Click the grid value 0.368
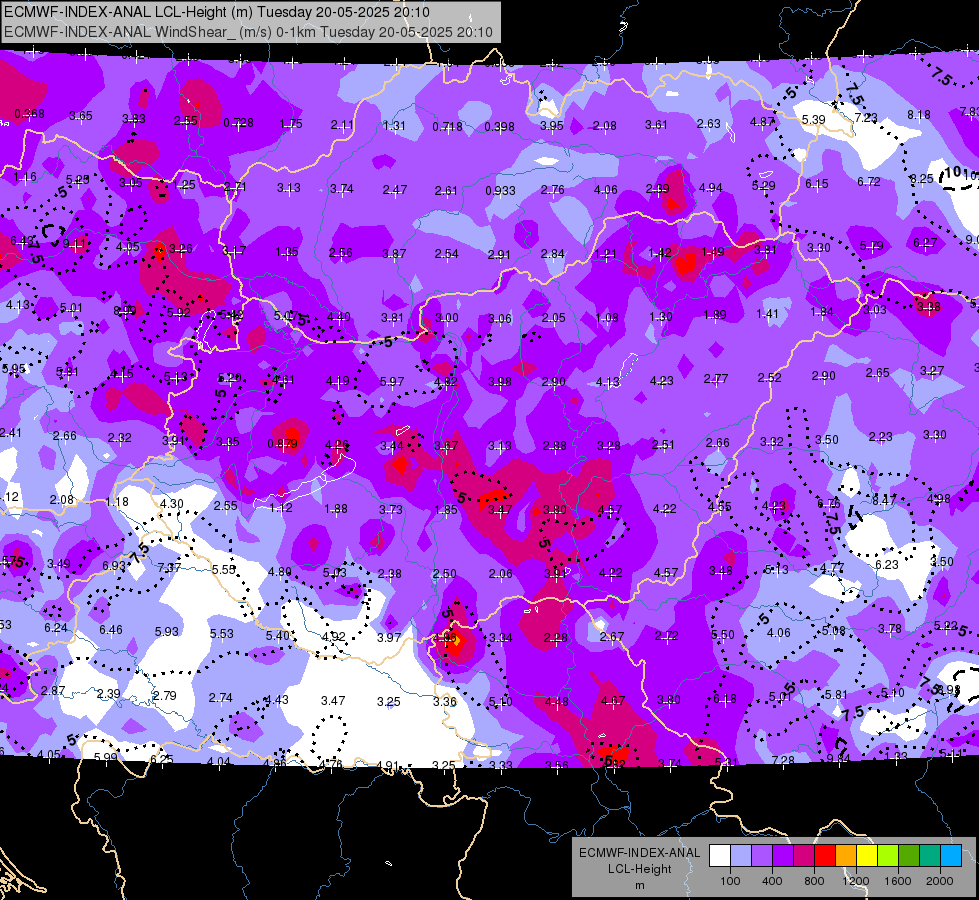 tap(29, 114)
